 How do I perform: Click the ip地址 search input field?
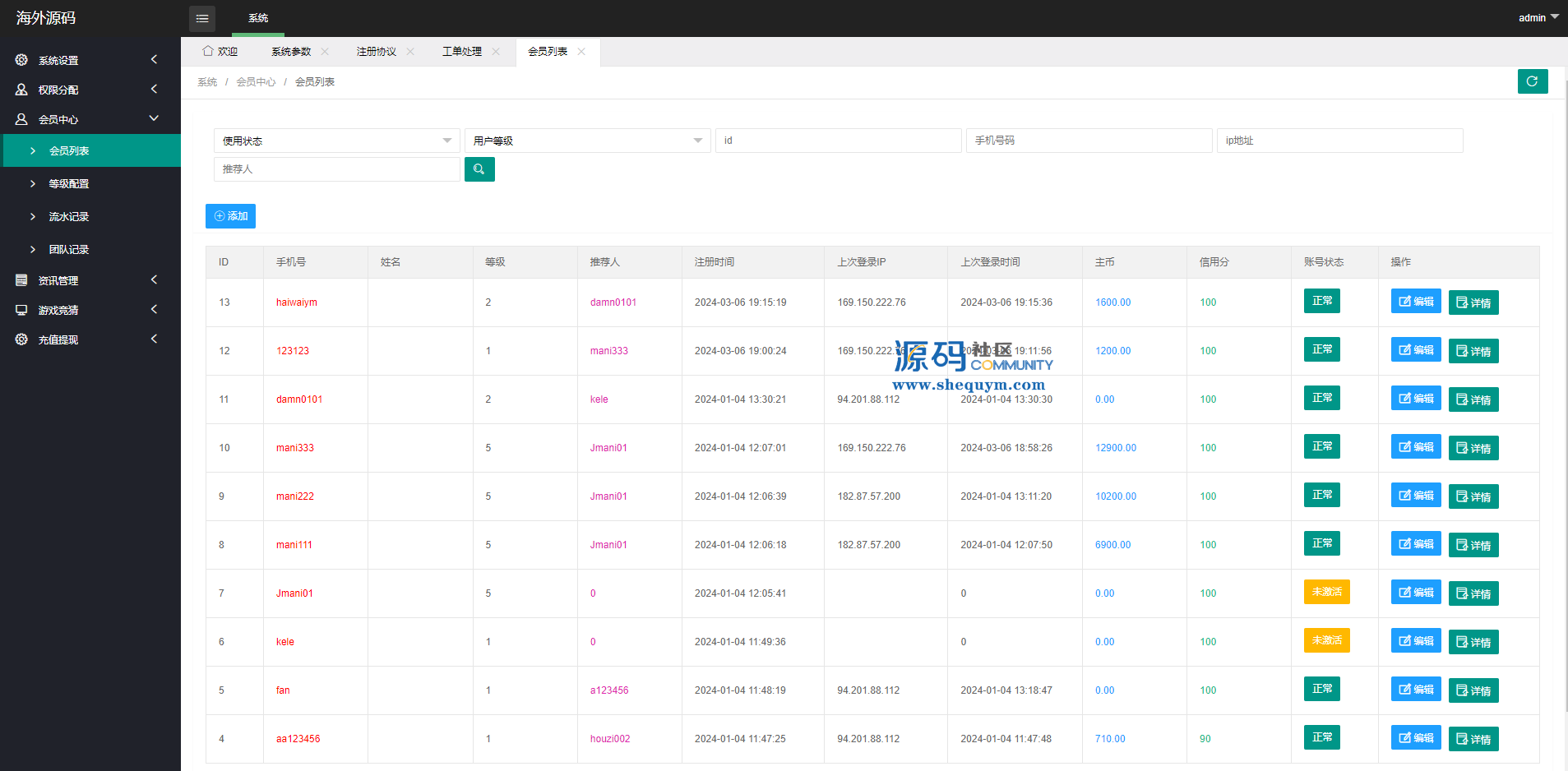coord(1340,141)
